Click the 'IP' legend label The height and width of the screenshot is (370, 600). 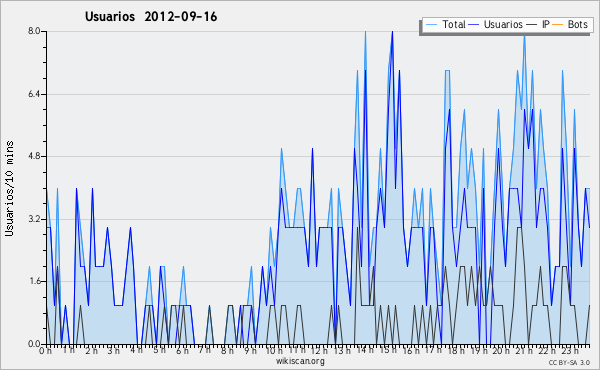pyautogui.click(x=546, y=24)
